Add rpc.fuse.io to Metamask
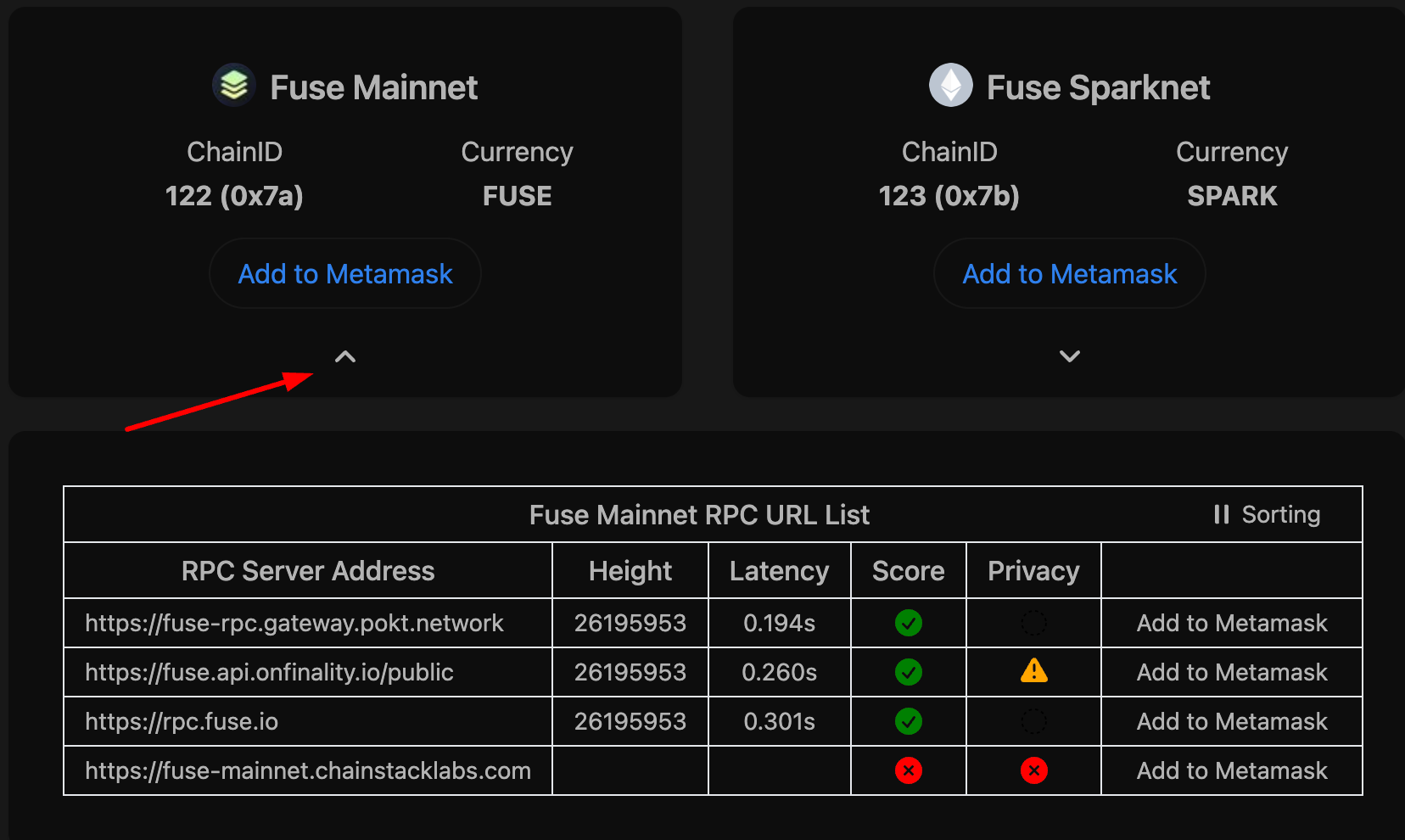 [x=1232, y=721]
